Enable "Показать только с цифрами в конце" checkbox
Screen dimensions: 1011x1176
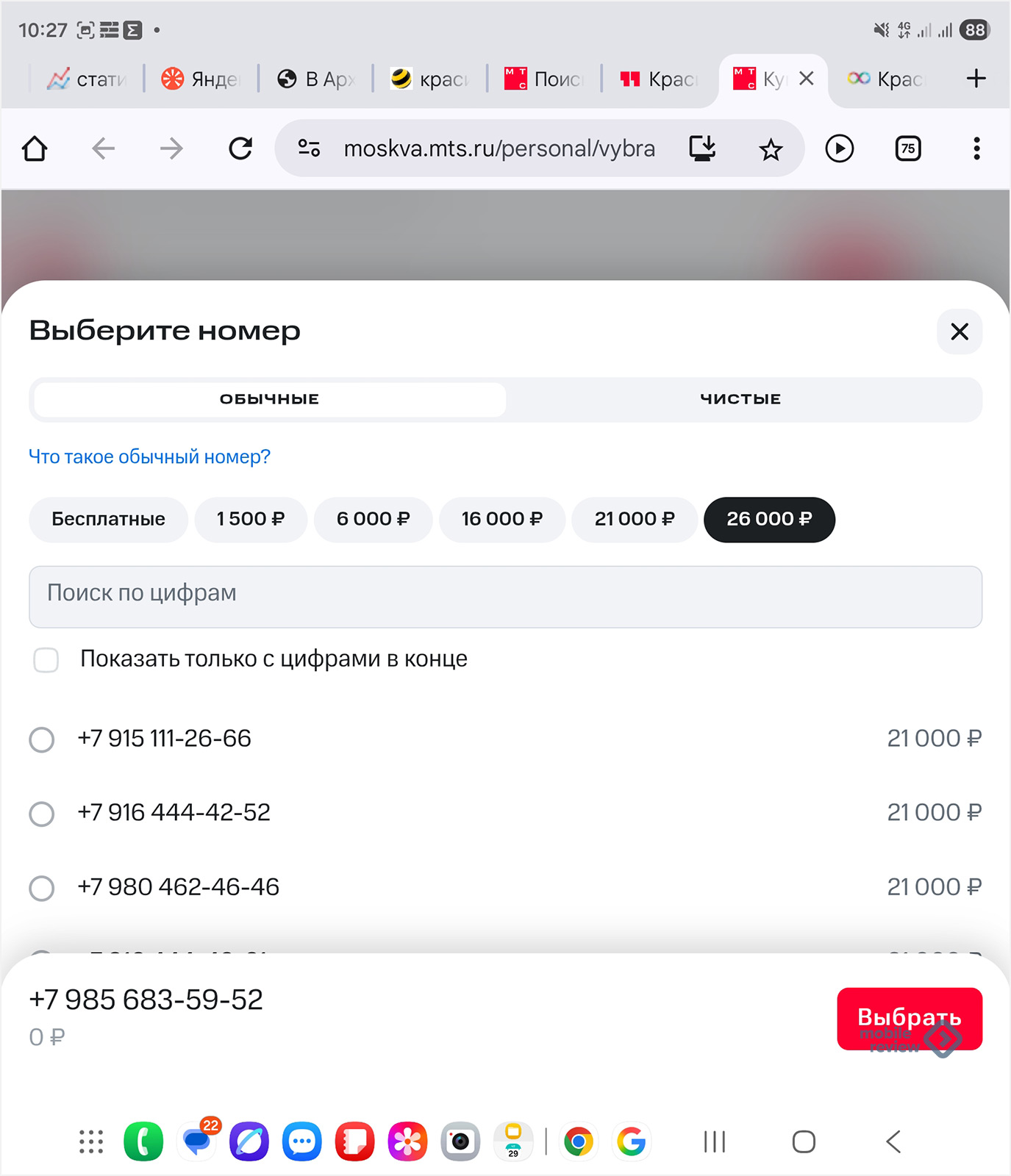pos(46,660)
